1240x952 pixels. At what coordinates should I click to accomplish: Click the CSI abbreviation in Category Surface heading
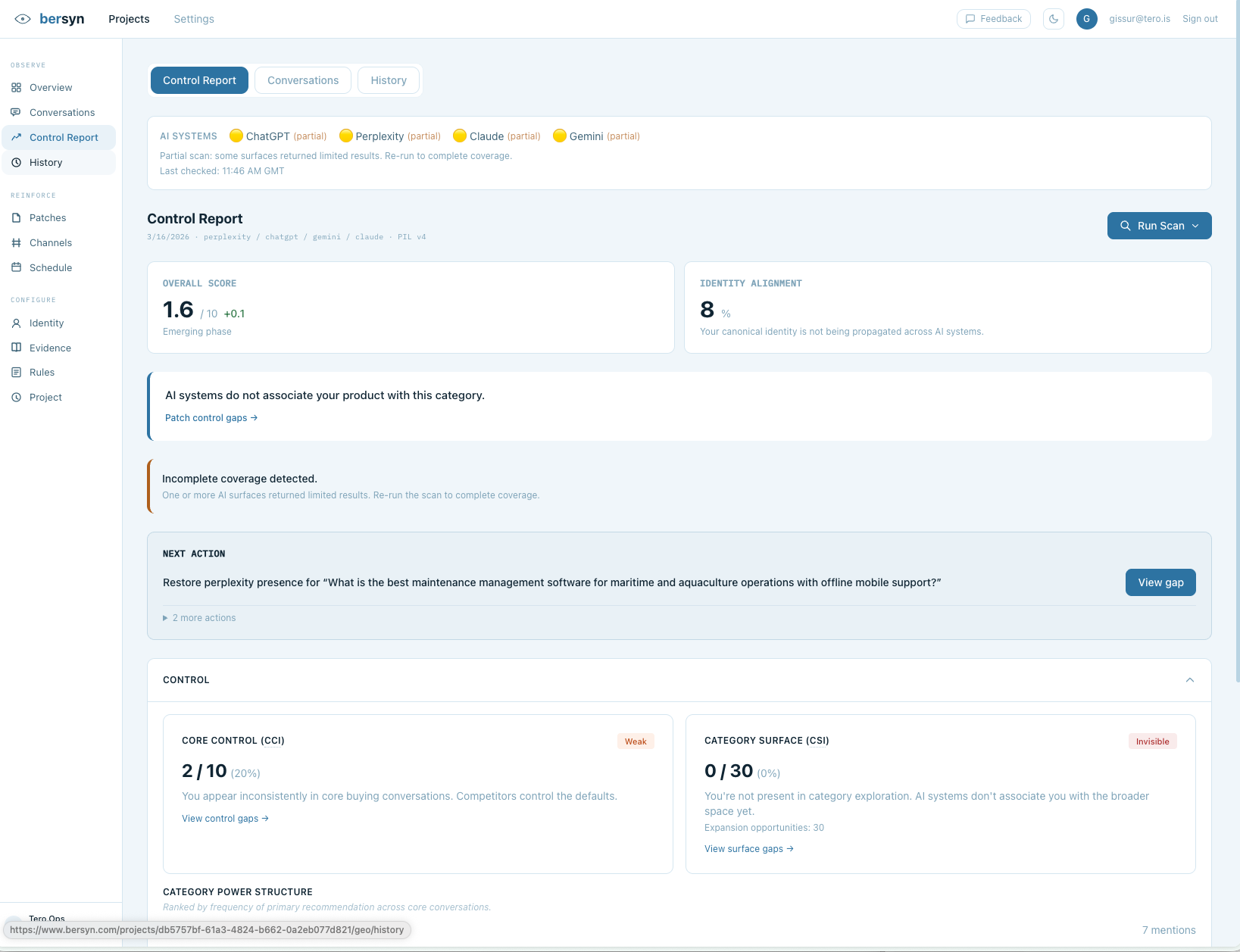click(x=817, y=741)
